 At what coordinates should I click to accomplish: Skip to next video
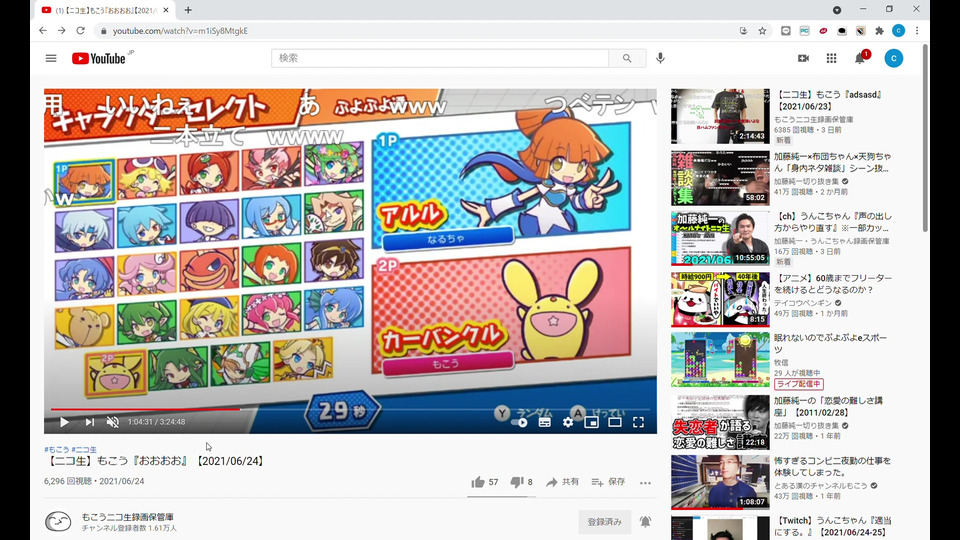click(90, 422)
